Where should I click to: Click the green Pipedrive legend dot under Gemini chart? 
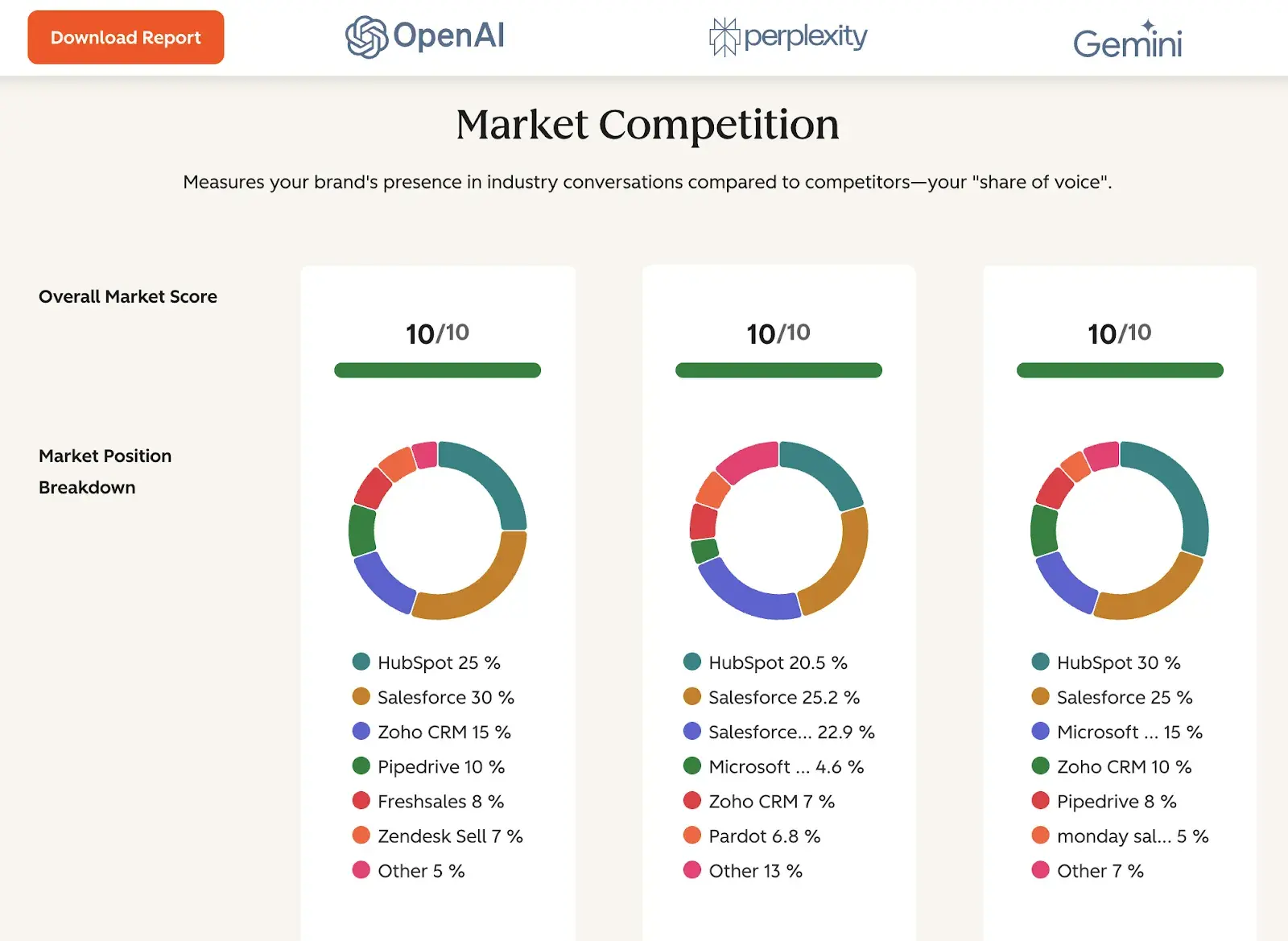click(1039, 800)
